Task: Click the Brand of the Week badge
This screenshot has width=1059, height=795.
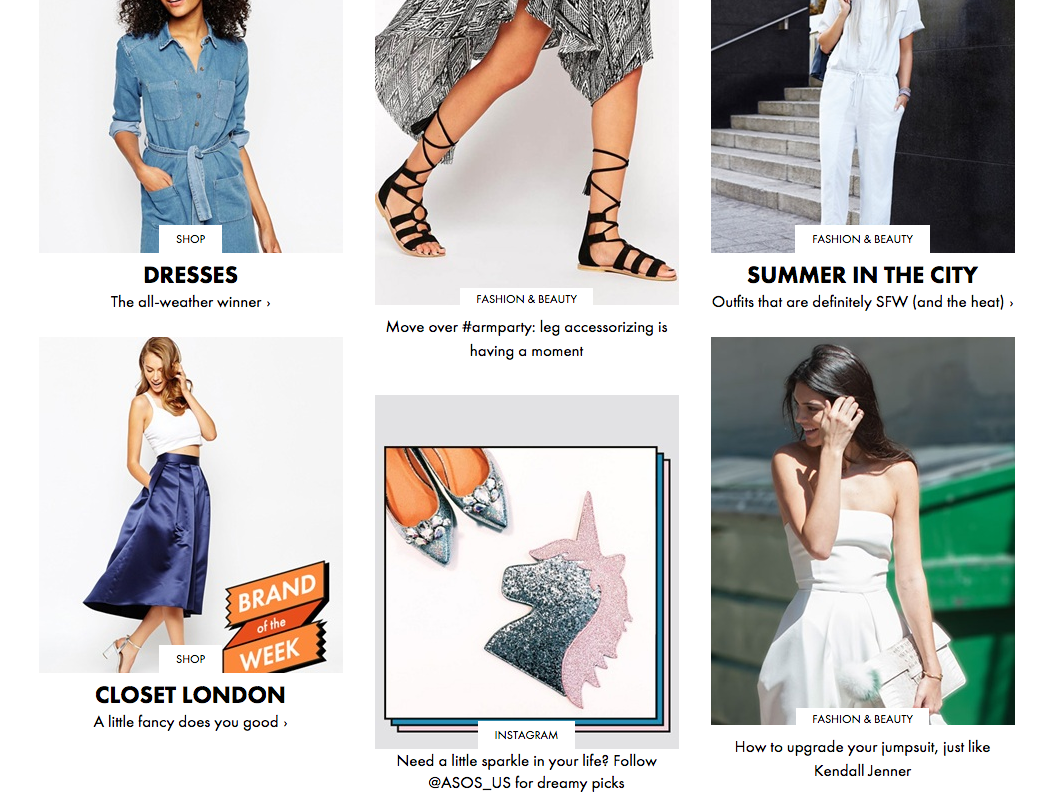Action: coord(276,617)
